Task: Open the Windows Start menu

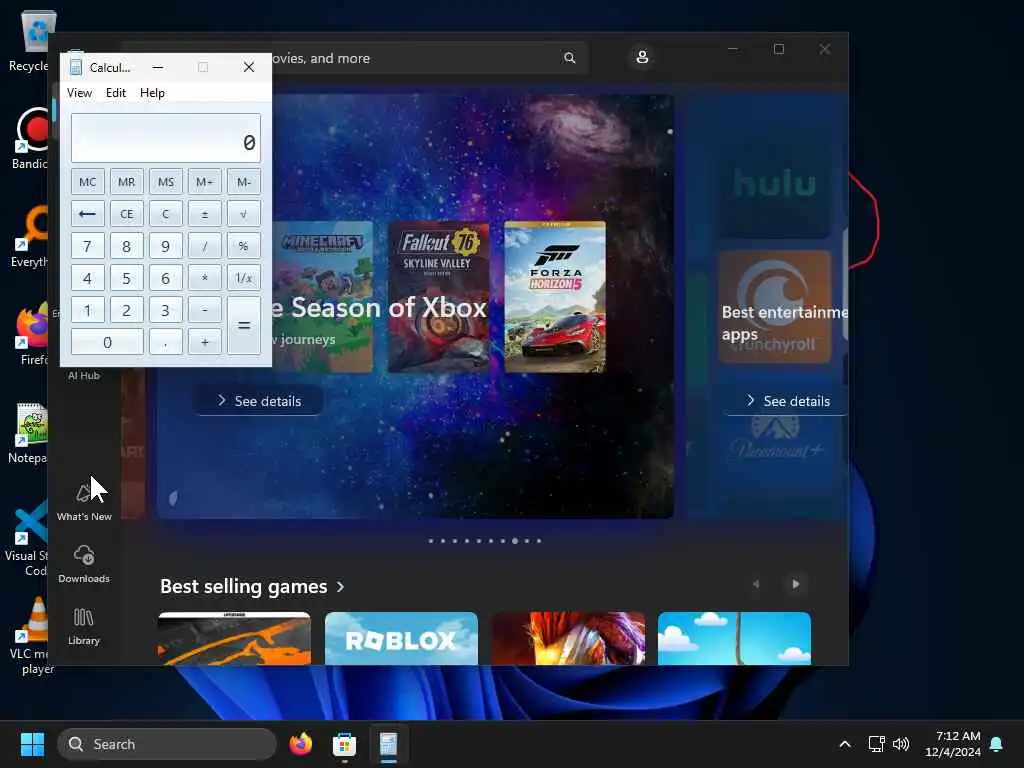Action: tap(32, 744)
